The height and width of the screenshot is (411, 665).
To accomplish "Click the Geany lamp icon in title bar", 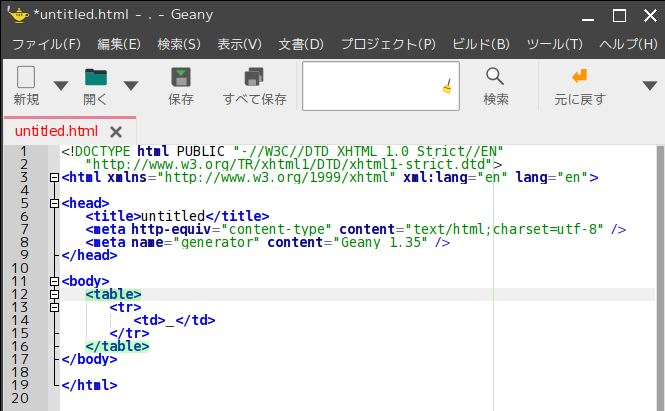I will click(x=17, y=15).
